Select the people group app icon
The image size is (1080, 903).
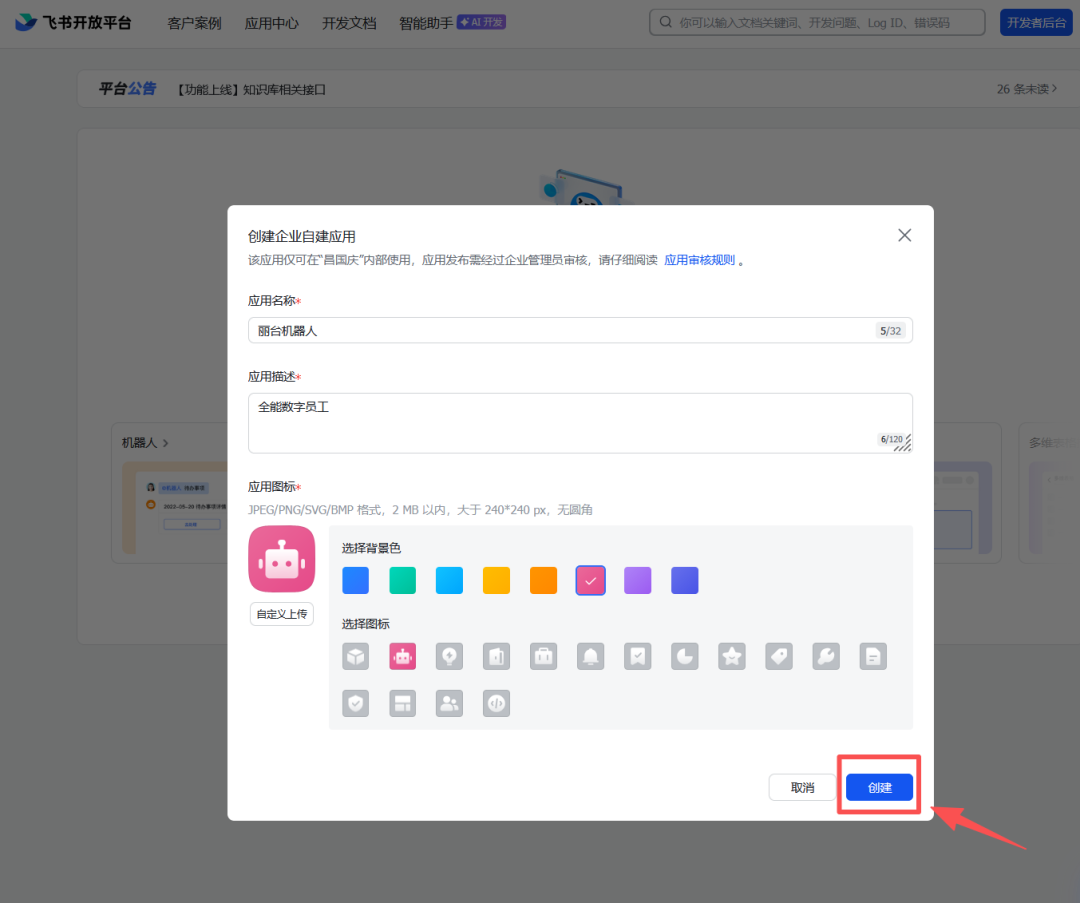pos(449,703)
